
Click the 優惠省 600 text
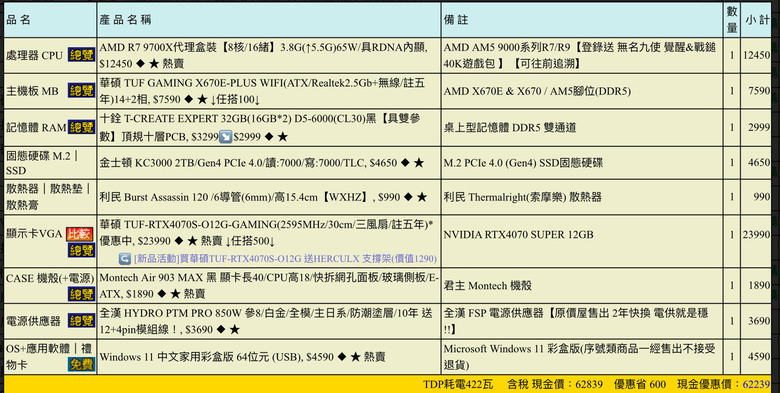pyautogui.click(x=639, y=384)
